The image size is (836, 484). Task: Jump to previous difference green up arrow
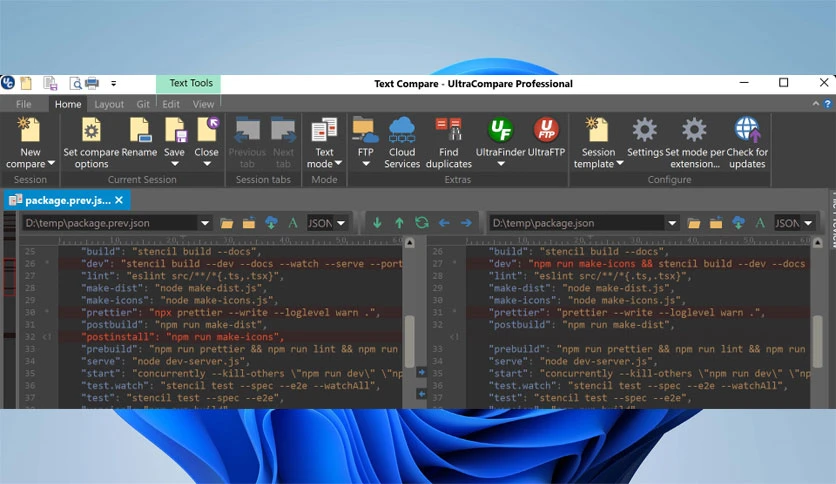399,223
